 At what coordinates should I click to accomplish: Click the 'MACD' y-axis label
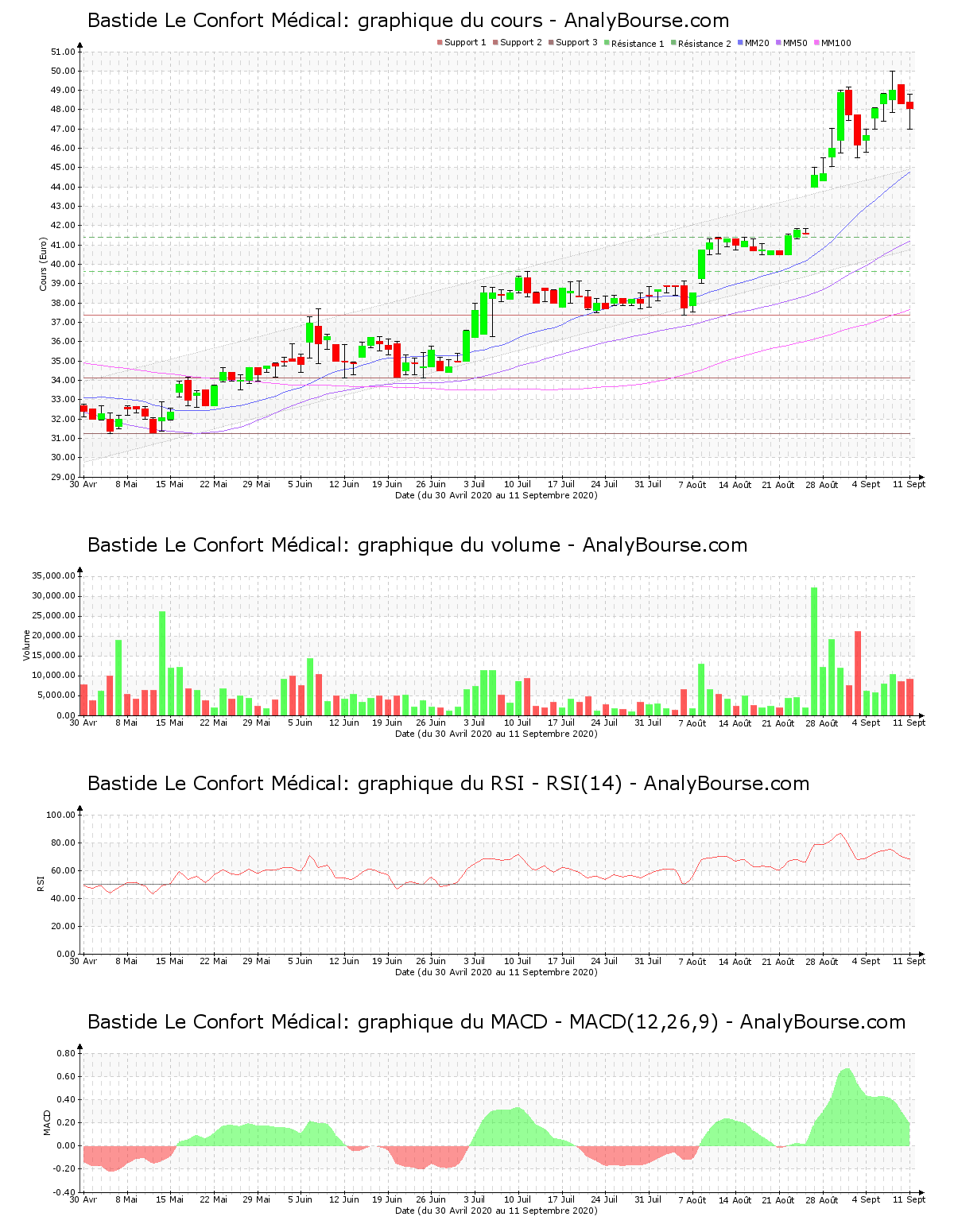pyautogui.click(x=47, y=1122)
